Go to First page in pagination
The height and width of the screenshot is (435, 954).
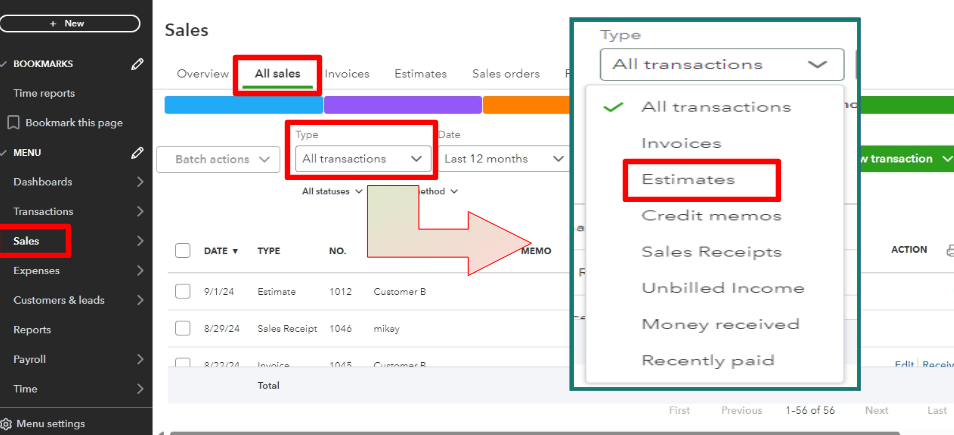(680, 411)
